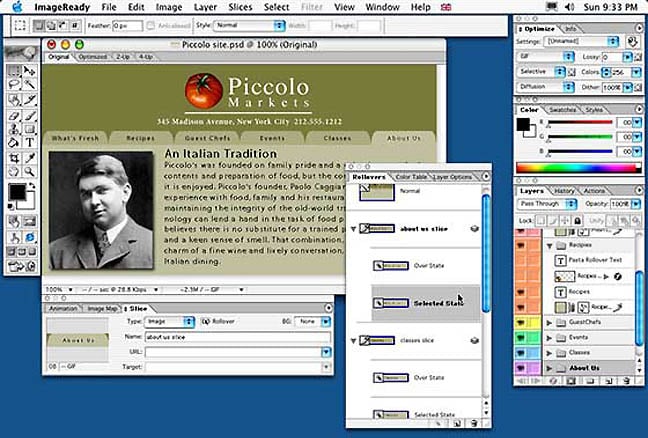Open the Optimize Settings dropdown
Viewport: 648px width, 438px height.
(x=581, y=41)
